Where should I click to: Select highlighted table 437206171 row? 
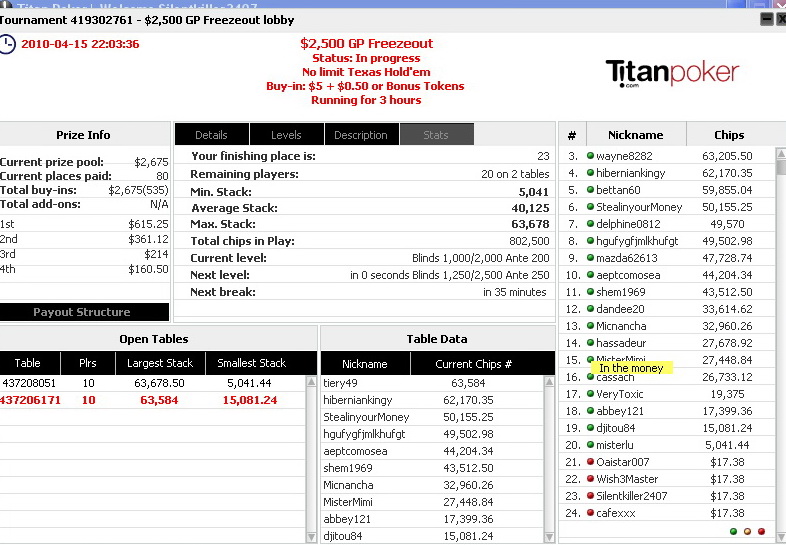(x=152, y=400)
